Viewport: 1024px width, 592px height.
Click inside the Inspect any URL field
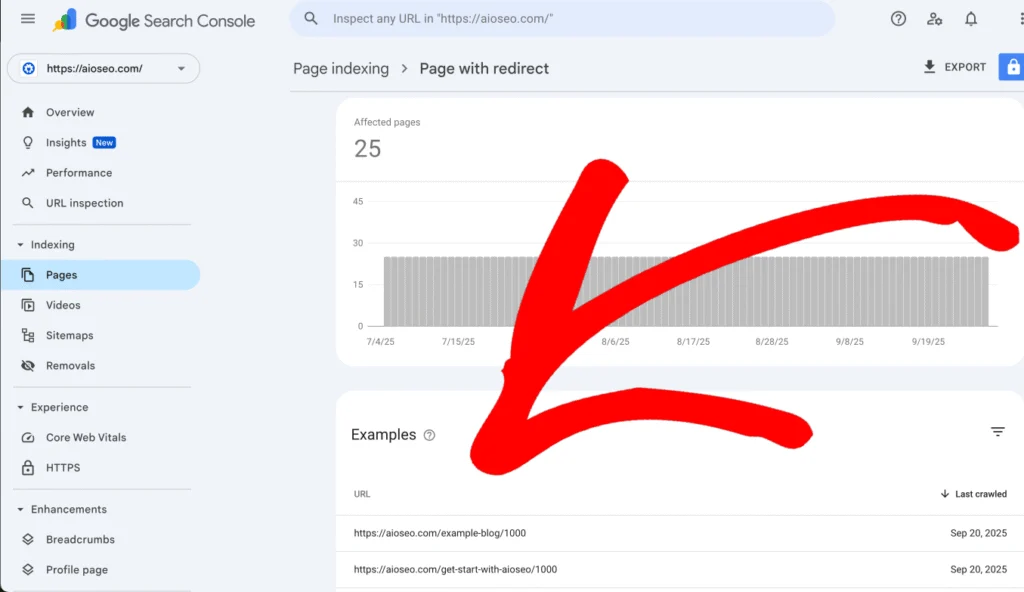click(560, 18)
